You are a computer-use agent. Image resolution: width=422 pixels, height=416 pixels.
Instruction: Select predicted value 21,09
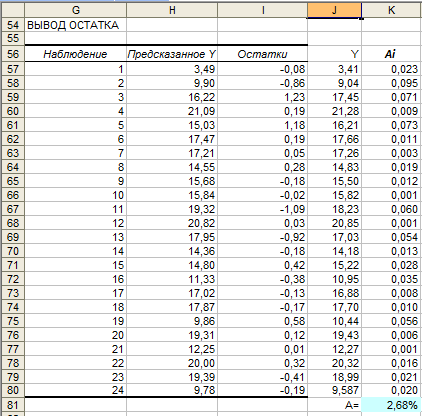172,111
